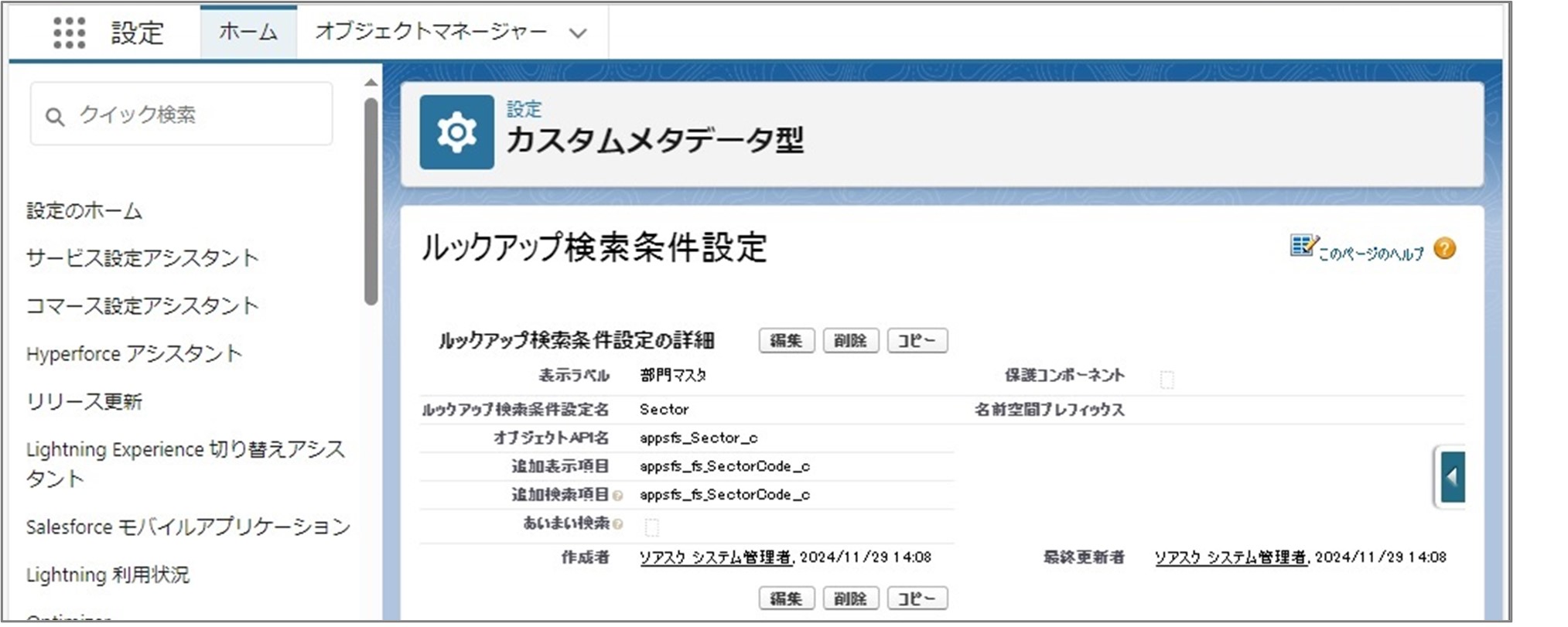Click the 設定 breadcrumb link above title
Image resolution: width=1568 pixels, height=627 pixels.
tap(524, 110)
